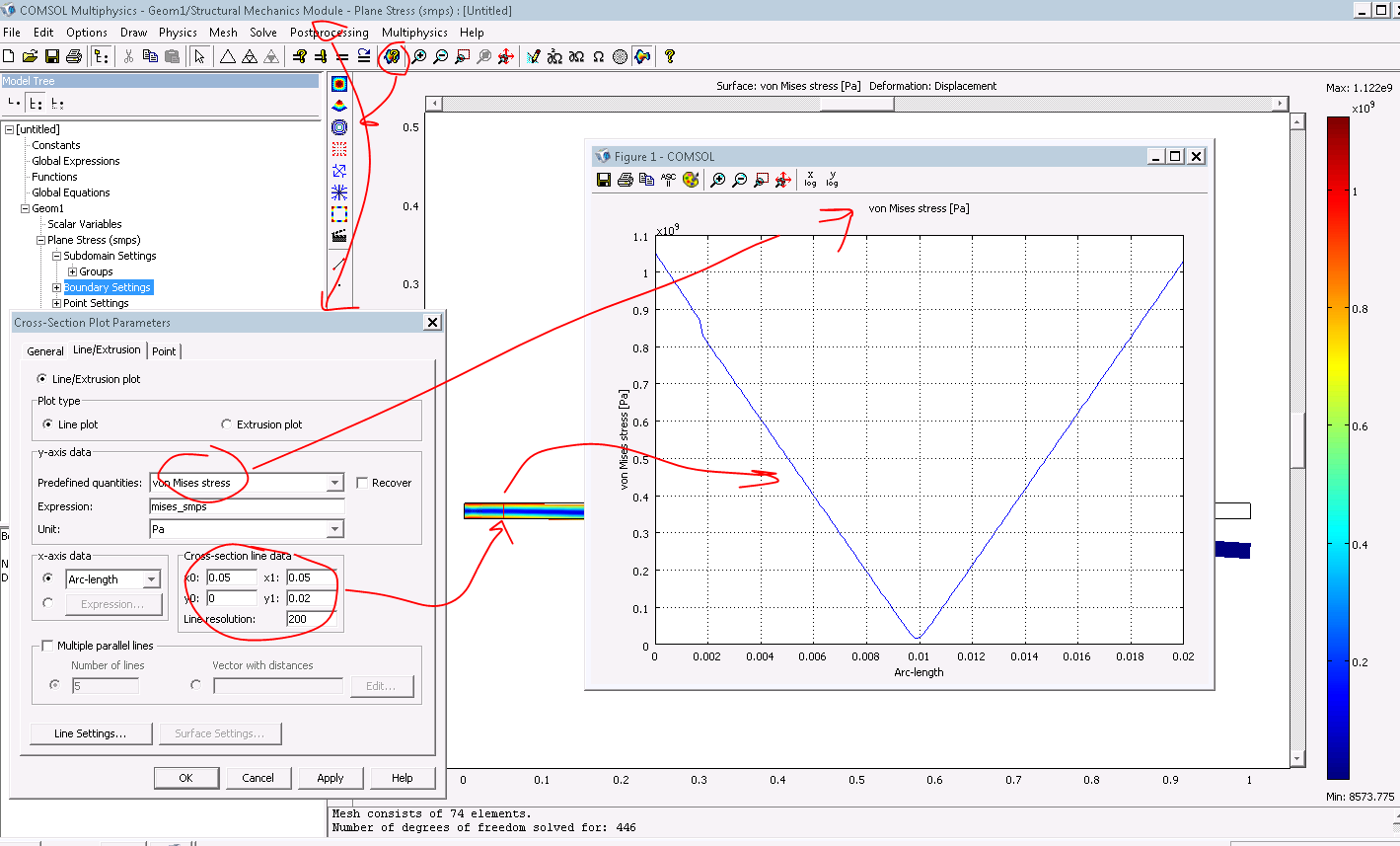The width and height of the screenshot is (1400, 846).
Task: Click the initialize mesh triangle icon
Action: [228, 57]
